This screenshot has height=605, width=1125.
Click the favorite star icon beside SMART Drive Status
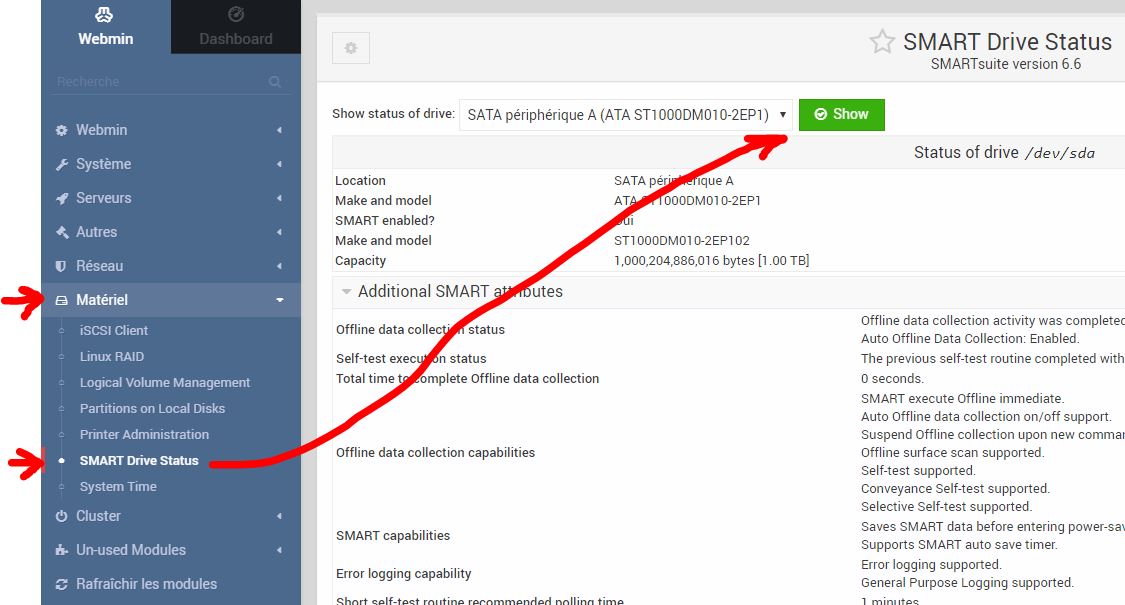point(881,42)
